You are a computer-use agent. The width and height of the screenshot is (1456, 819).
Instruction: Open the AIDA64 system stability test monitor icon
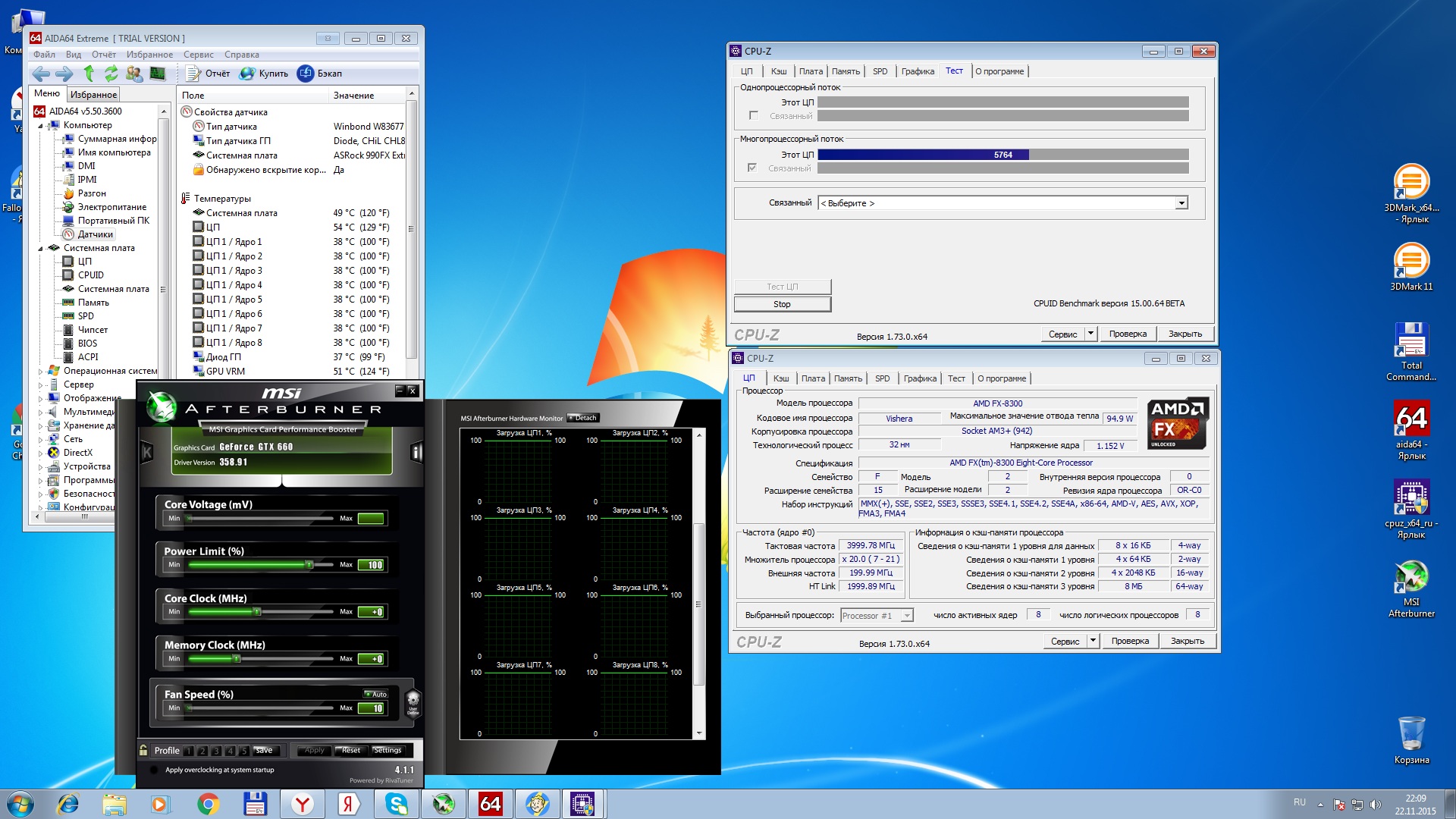158,74
